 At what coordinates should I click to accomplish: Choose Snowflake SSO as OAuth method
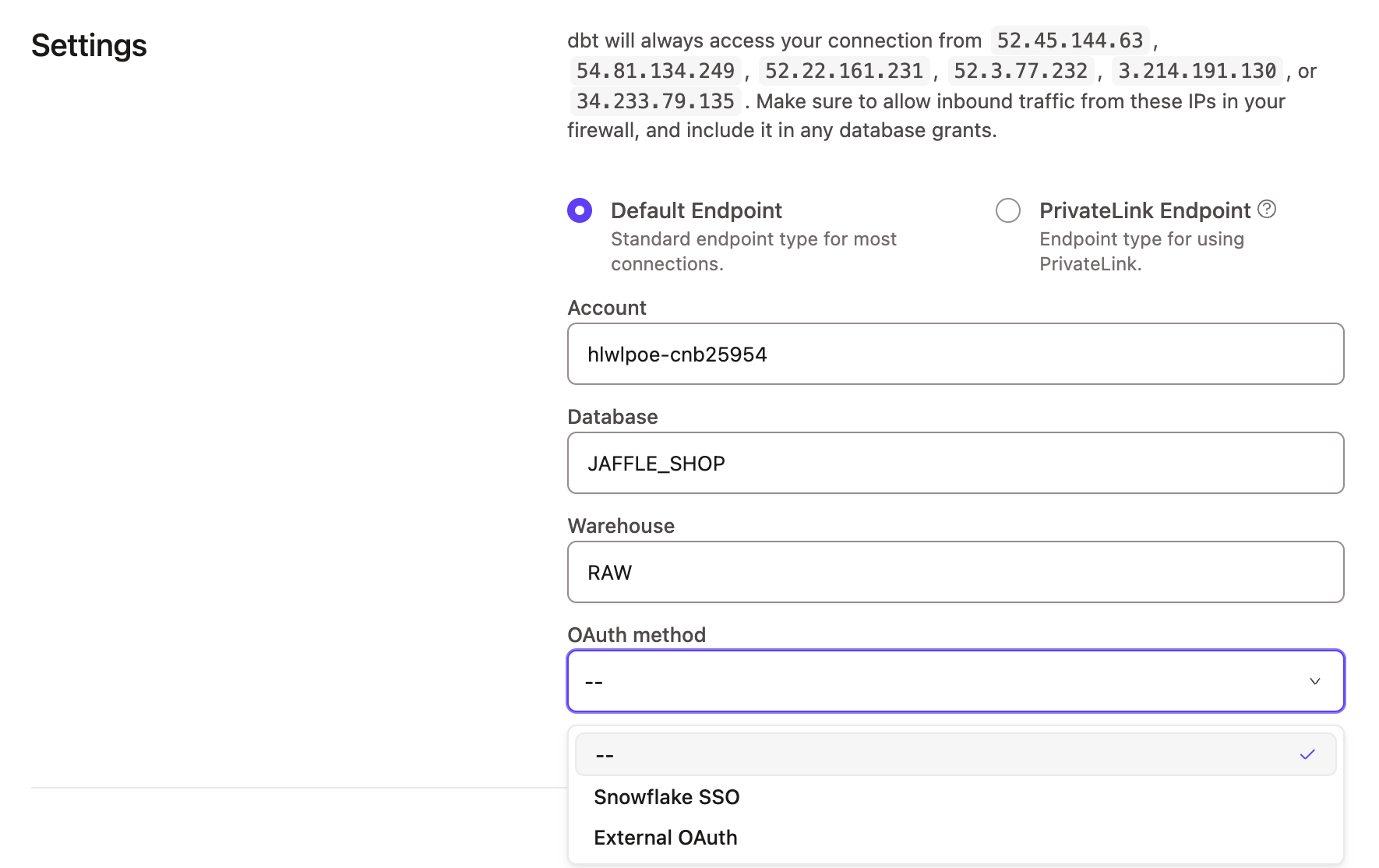pyautogui.click(x=666, y=796)
